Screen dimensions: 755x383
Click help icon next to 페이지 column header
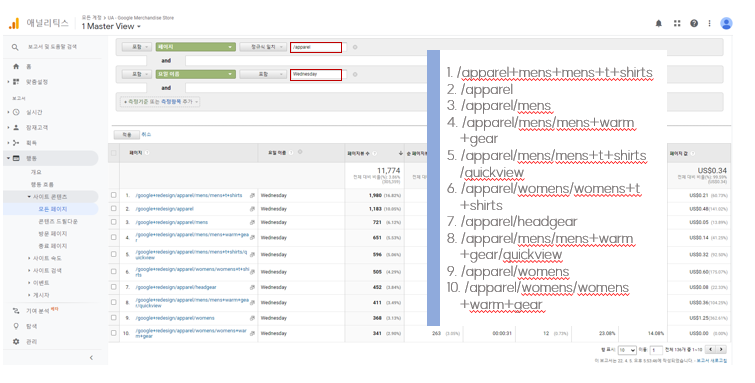tap(147, 153)
